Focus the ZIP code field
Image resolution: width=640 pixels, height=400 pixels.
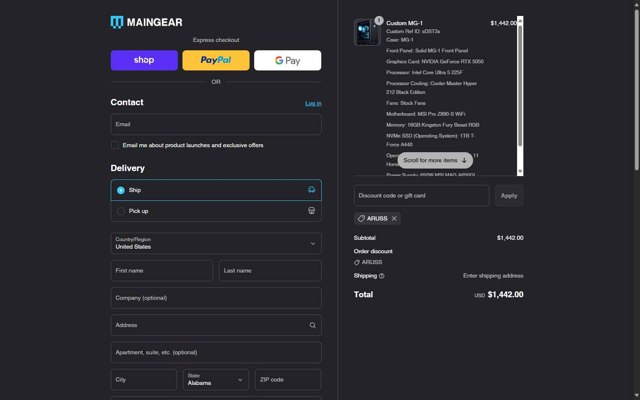288,380
